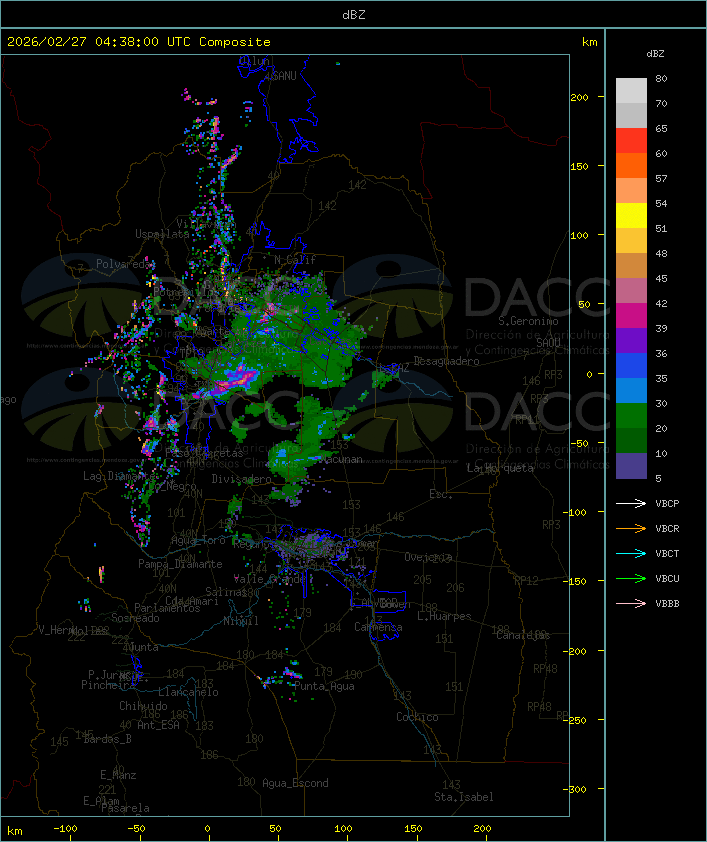Click the 'Sta.Isabel' map label
The height and width of the screenshot is (842, 707).
coord(464,797)
